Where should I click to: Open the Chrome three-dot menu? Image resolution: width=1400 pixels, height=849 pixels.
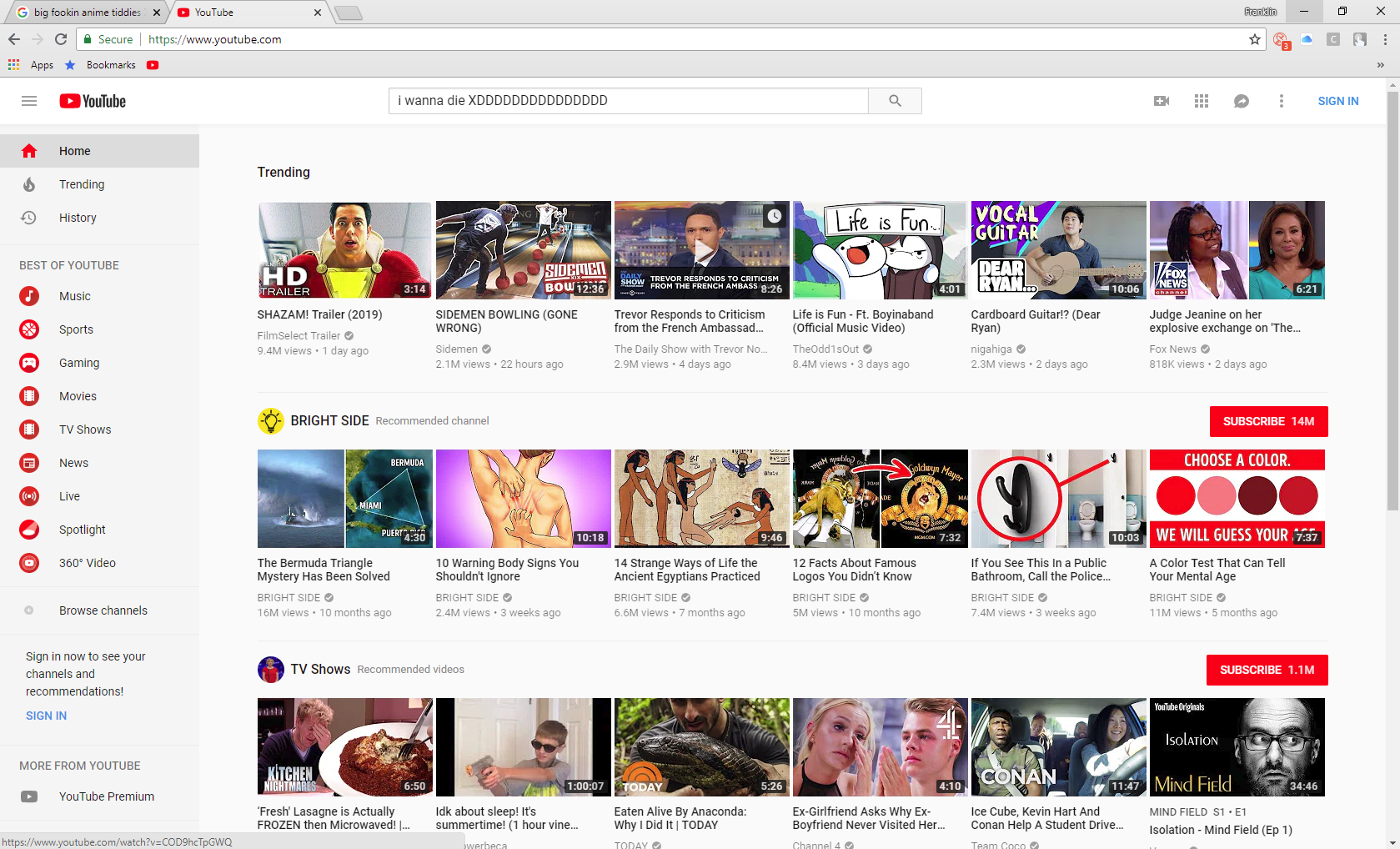click(1385, 39)
